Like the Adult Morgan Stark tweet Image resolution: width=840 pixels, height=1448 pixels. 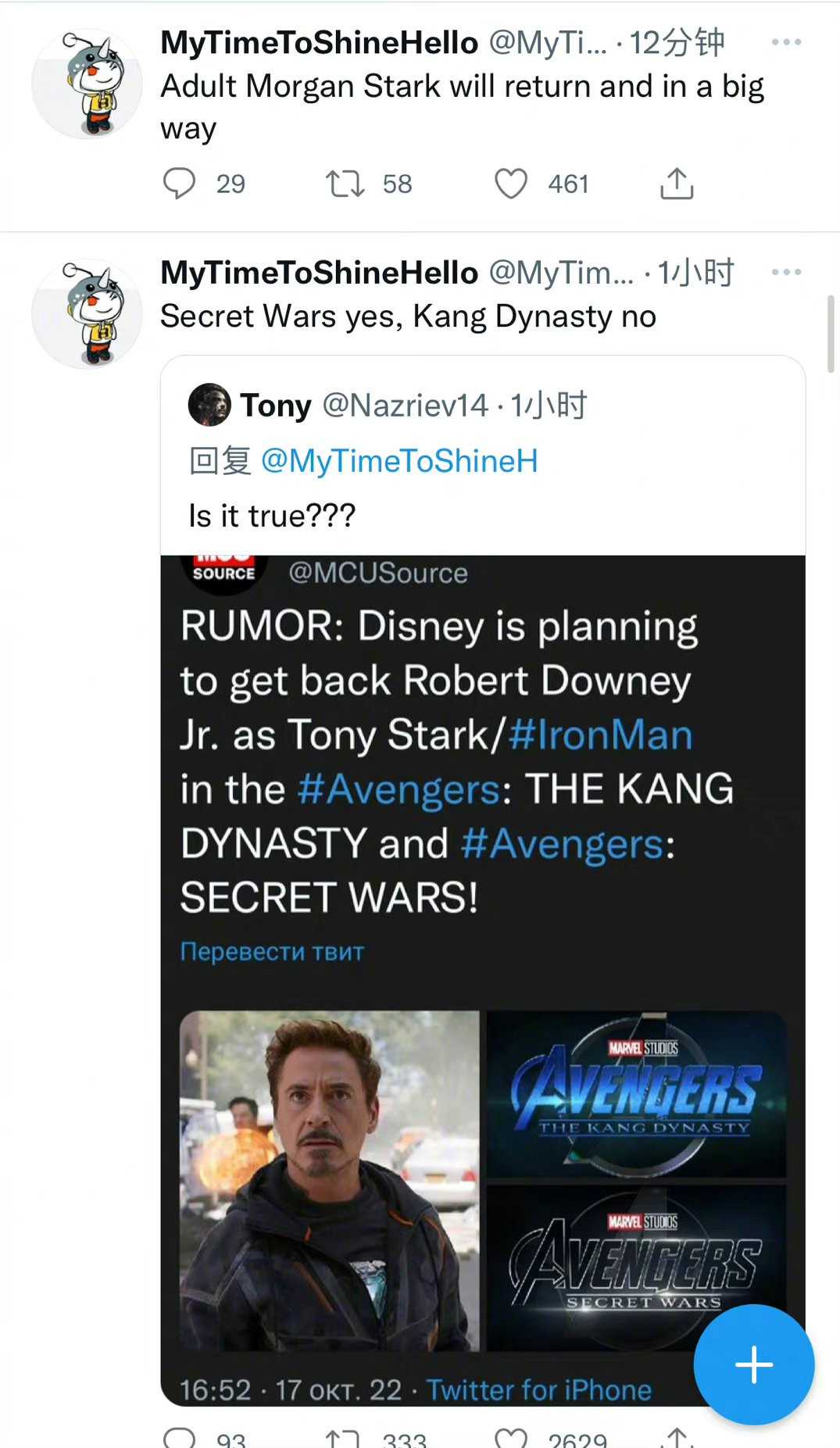pyautogui.click(x=511, y=184)
